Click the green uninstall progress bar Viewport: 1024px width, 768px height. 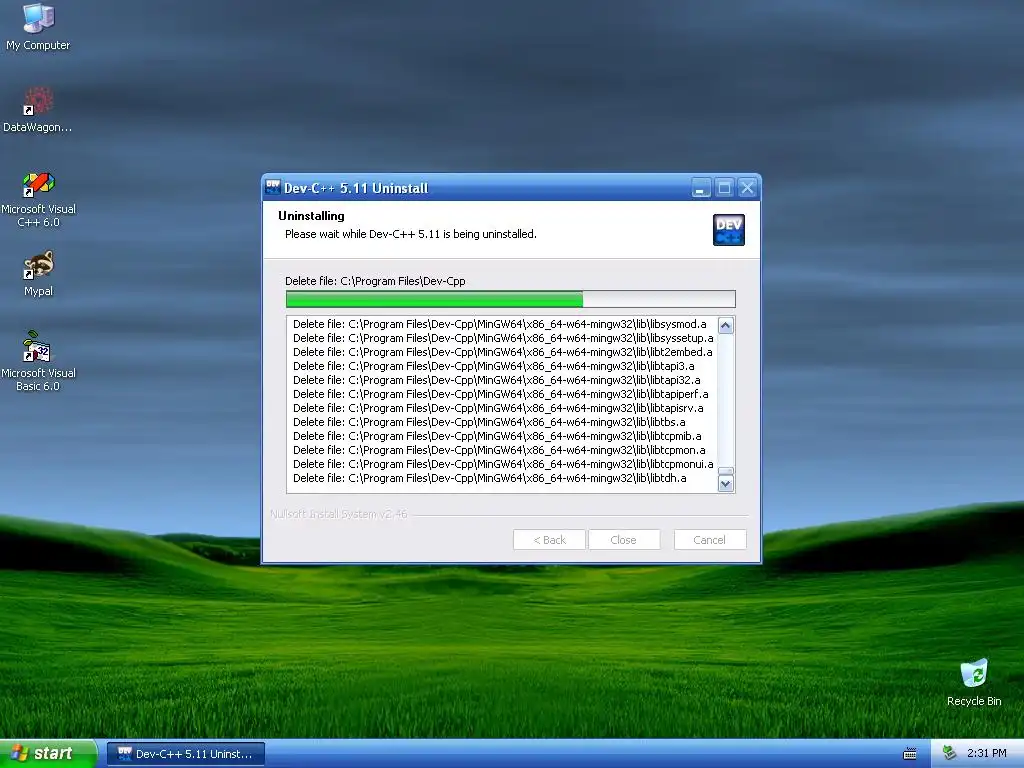(x=511, y=299)
